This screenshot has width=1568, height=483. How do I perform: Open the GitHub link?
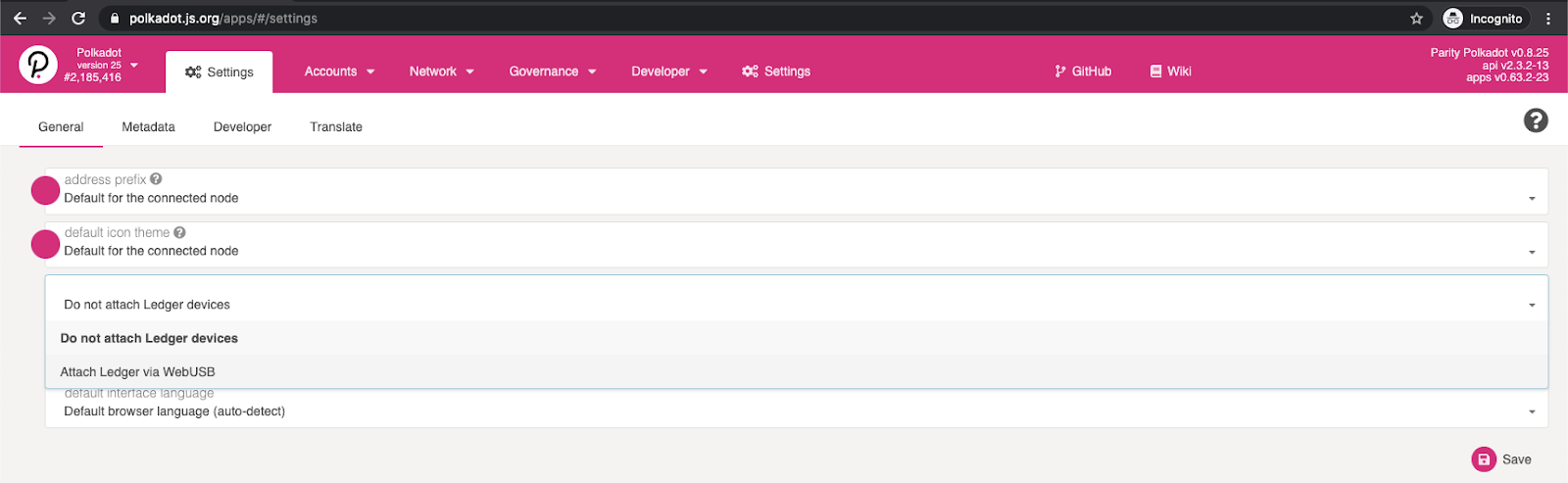point(1083,72)
